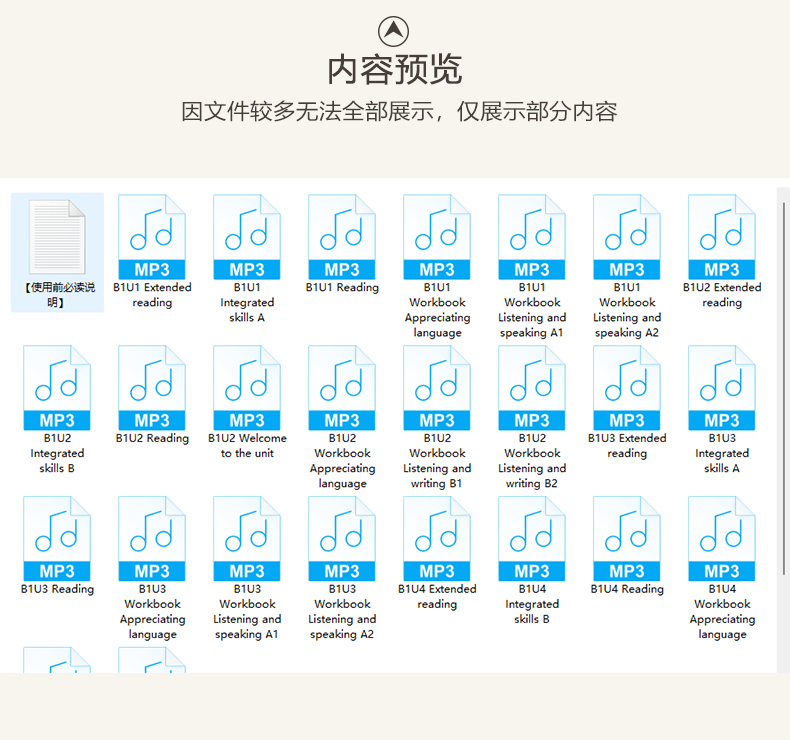
Task: Select B1U3 Workbook Listening and speaking A2 icon
Action: click(342, 539)
